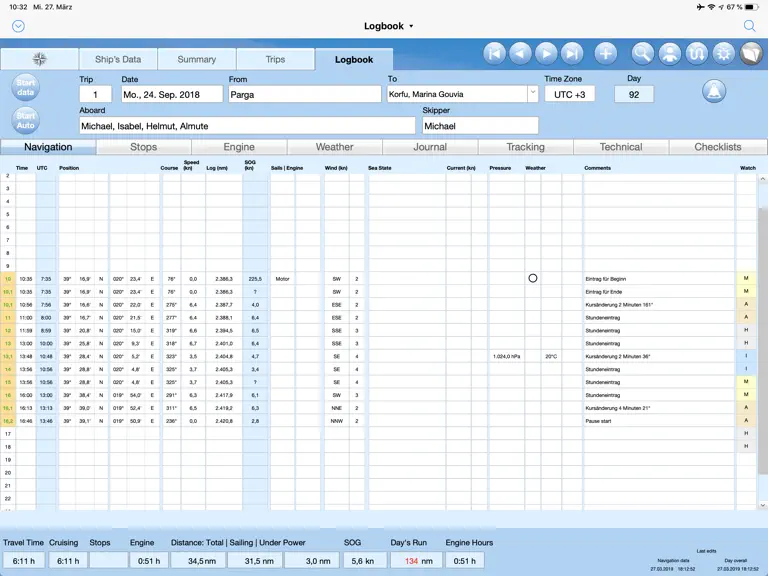Open the compass home tab
Screen dimensions: 768x576
coord(40,59)
